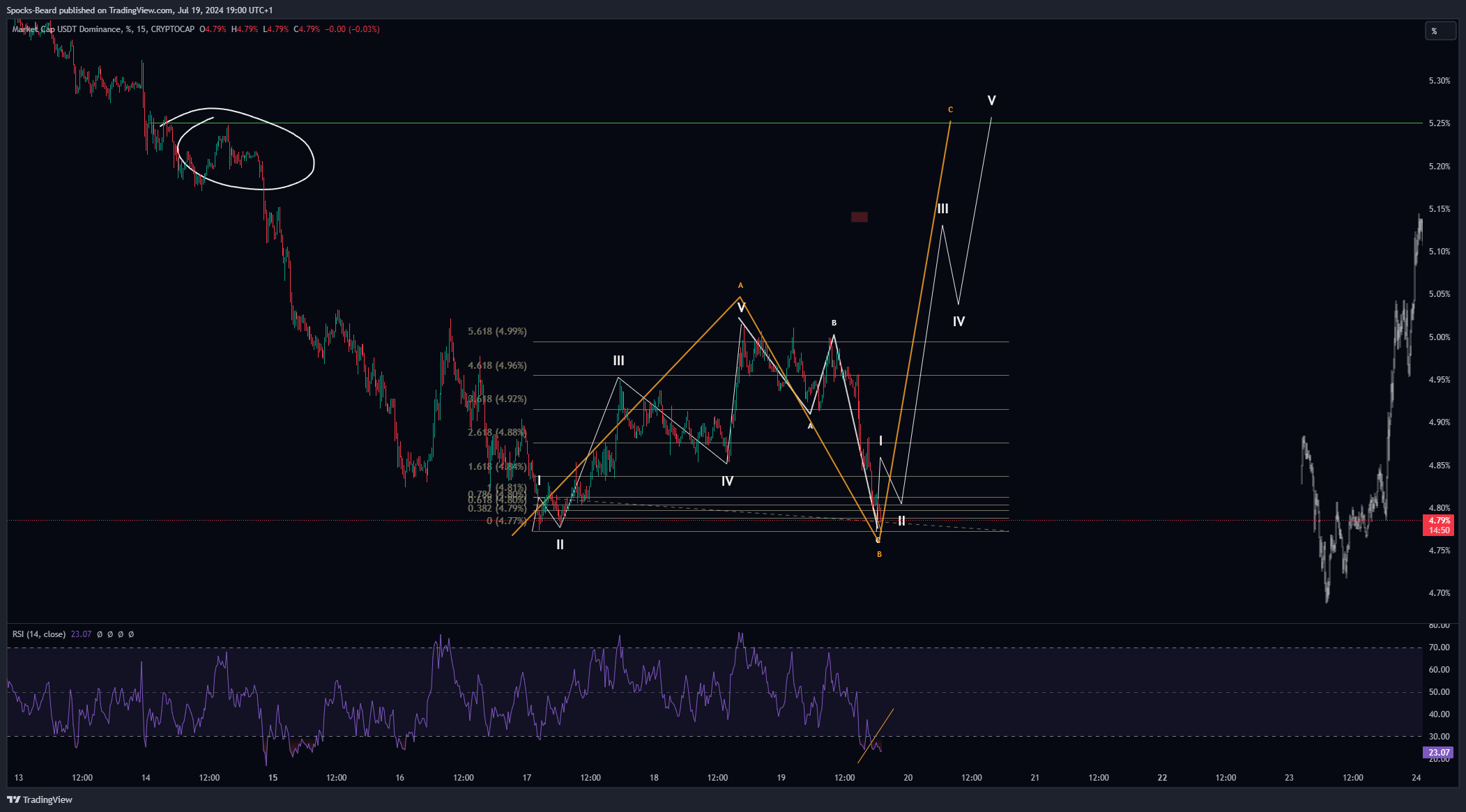
Task: Click the 14:50 bar countdown label
Action: [1438, 530]
